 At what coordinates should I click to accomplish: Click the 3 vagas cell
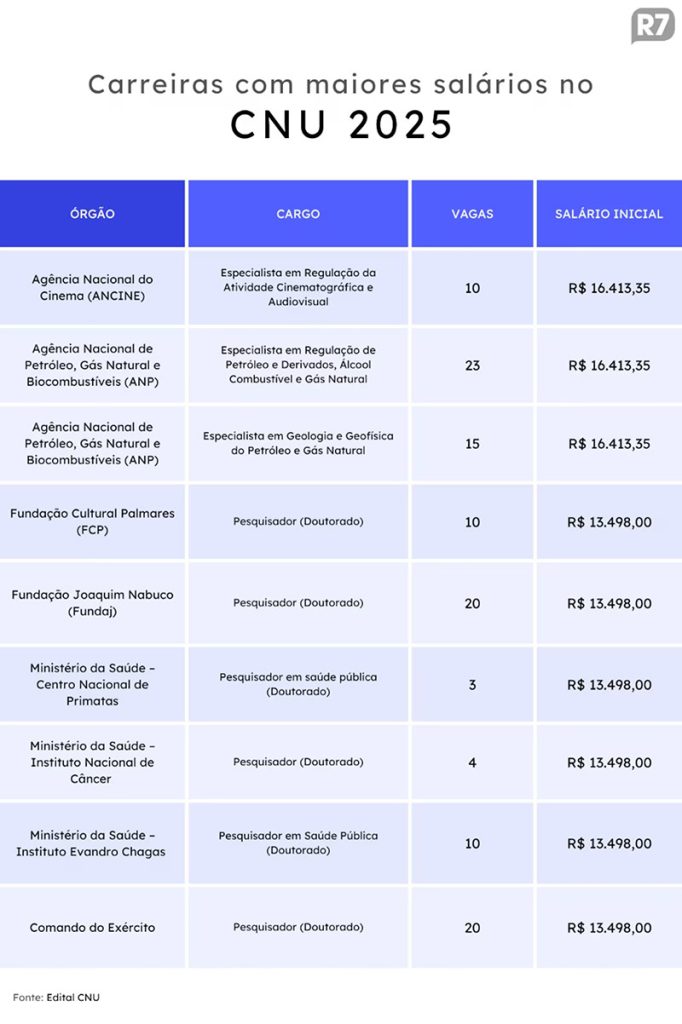(472, 685)
